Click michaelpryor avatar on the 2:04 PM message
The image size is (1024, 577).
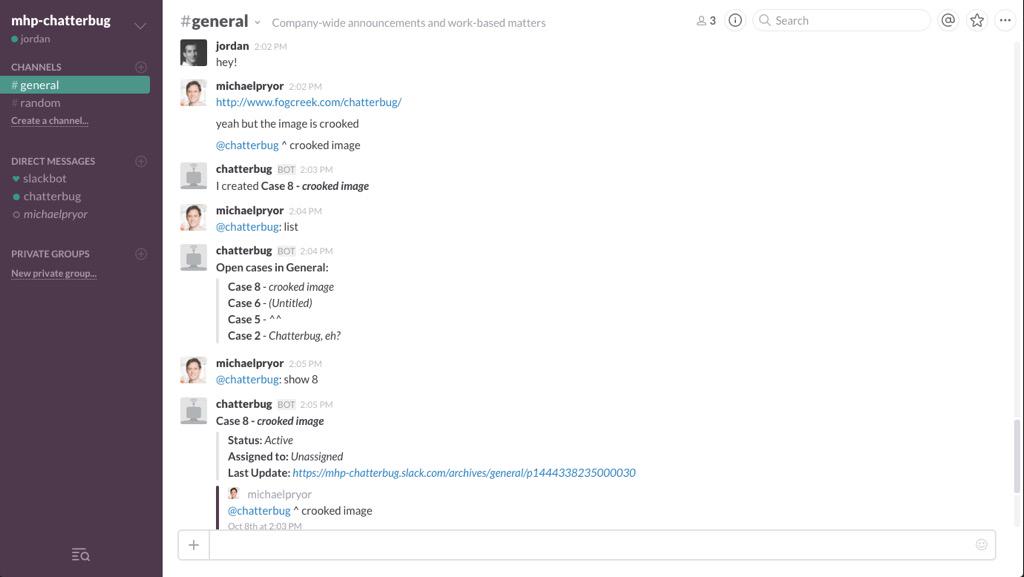point(193,217)
